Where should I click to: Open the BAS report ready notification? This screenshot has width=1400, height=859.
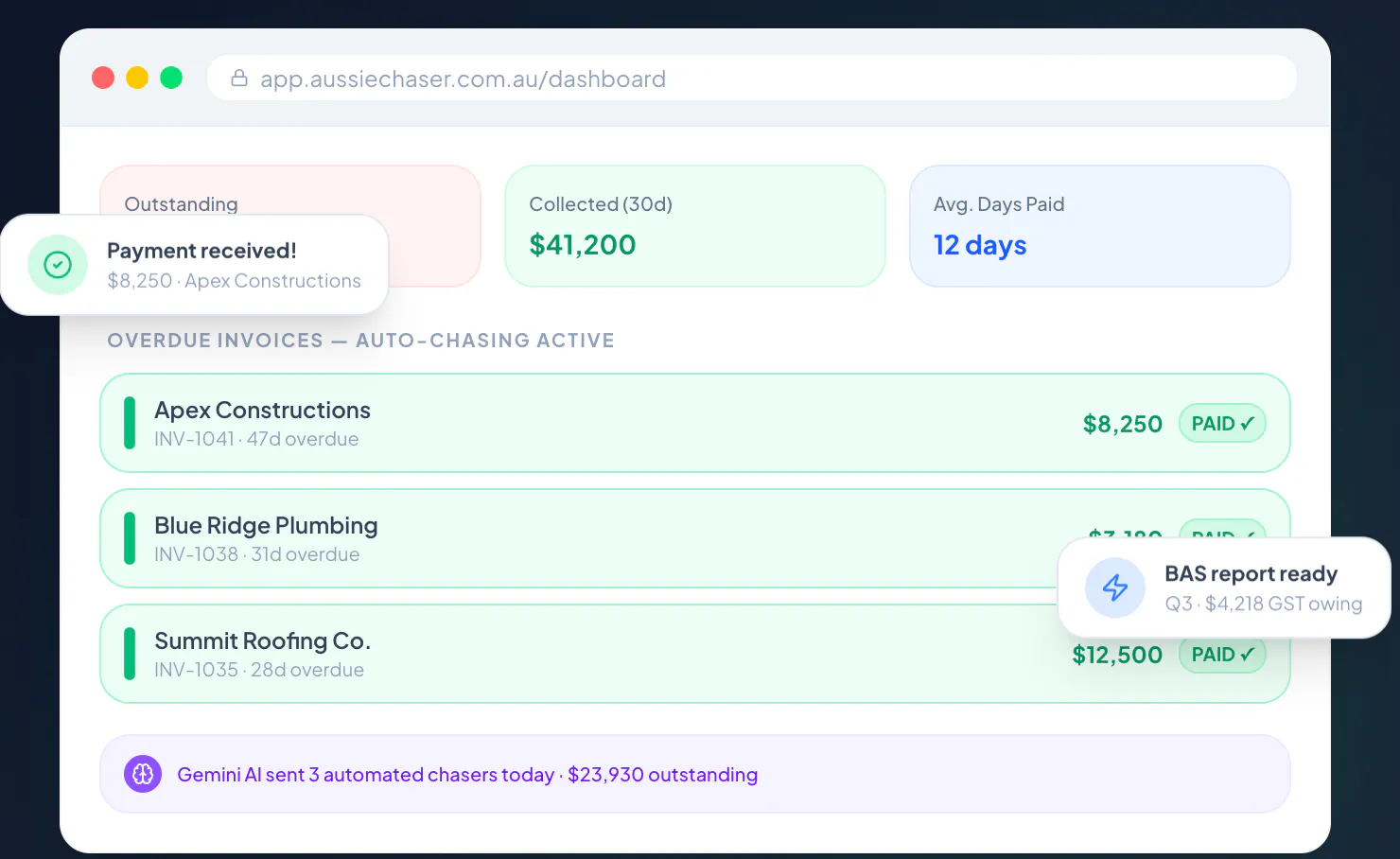[x=1224, y=587]
